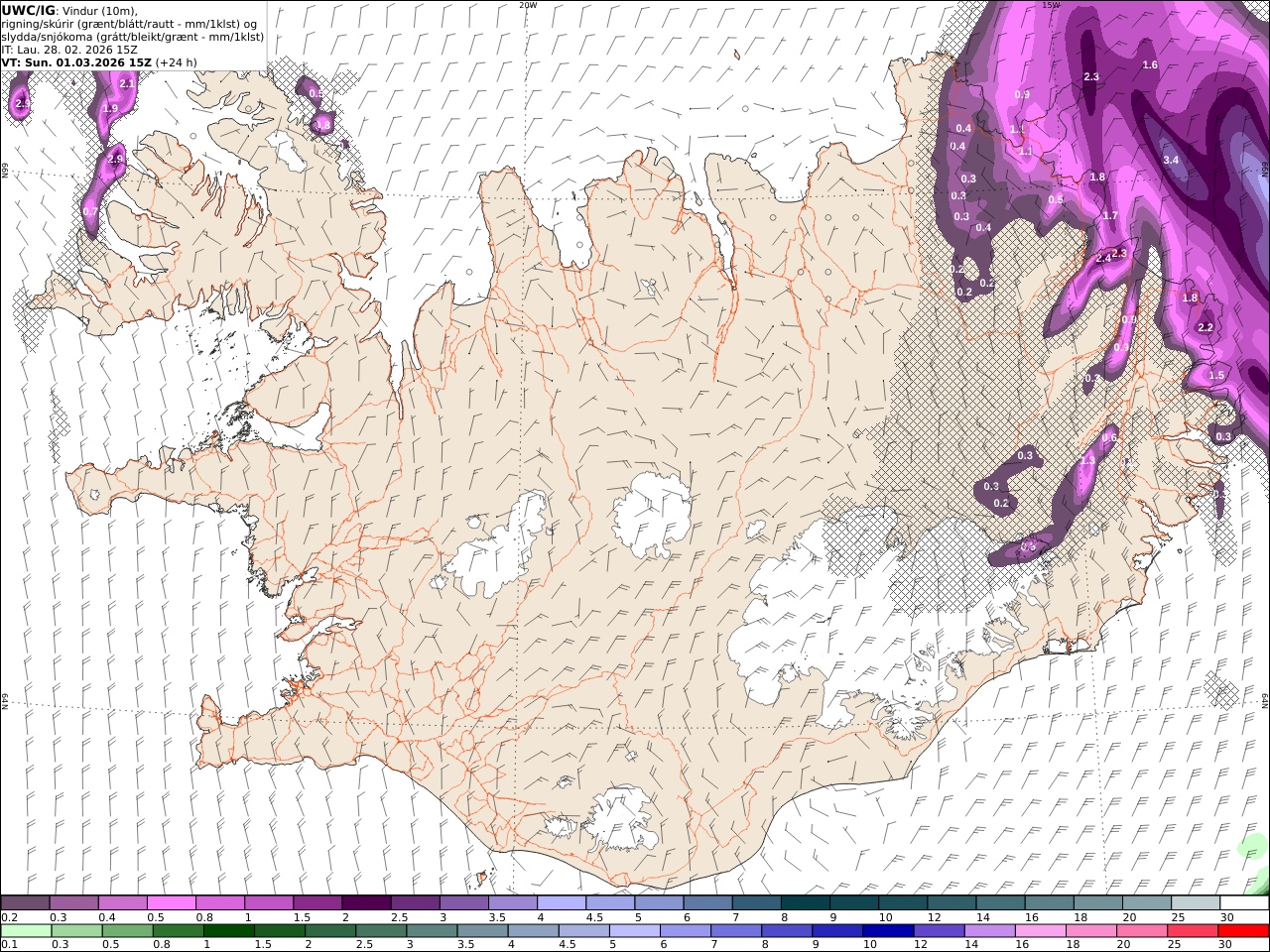Image resolution: width=1270 pixels, height=952 pixels.
Task: Click the '0.1' label under lower legend
Action: click(x=8, y=944)
